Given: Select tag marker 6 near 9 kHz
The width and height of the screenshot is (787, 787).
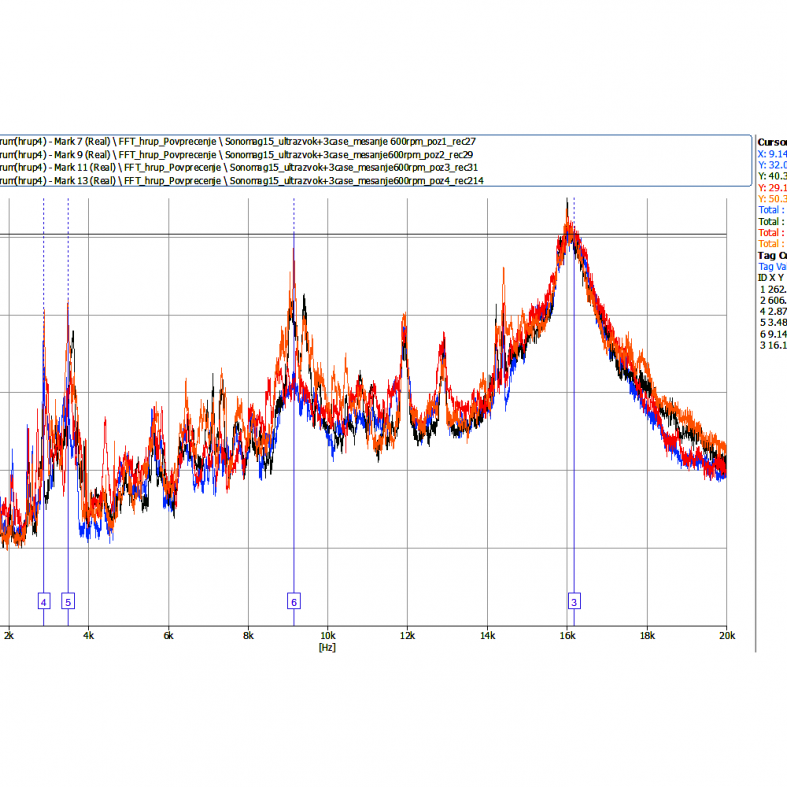Looking at the screenshot, I should pos(294,601).
